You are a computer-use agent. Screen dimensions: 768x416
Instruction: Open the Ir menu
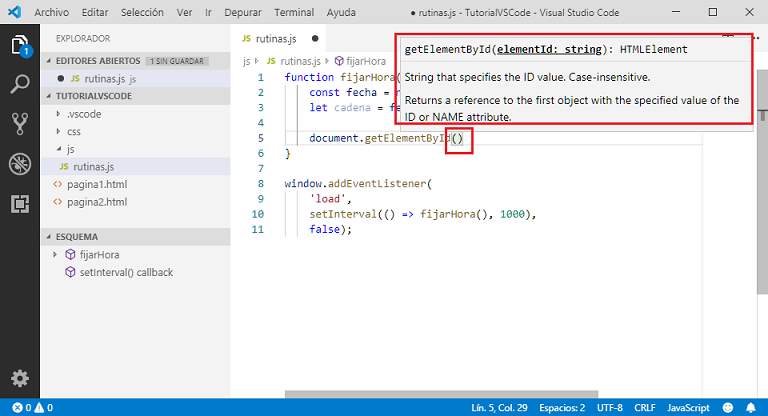pos(208,12)
